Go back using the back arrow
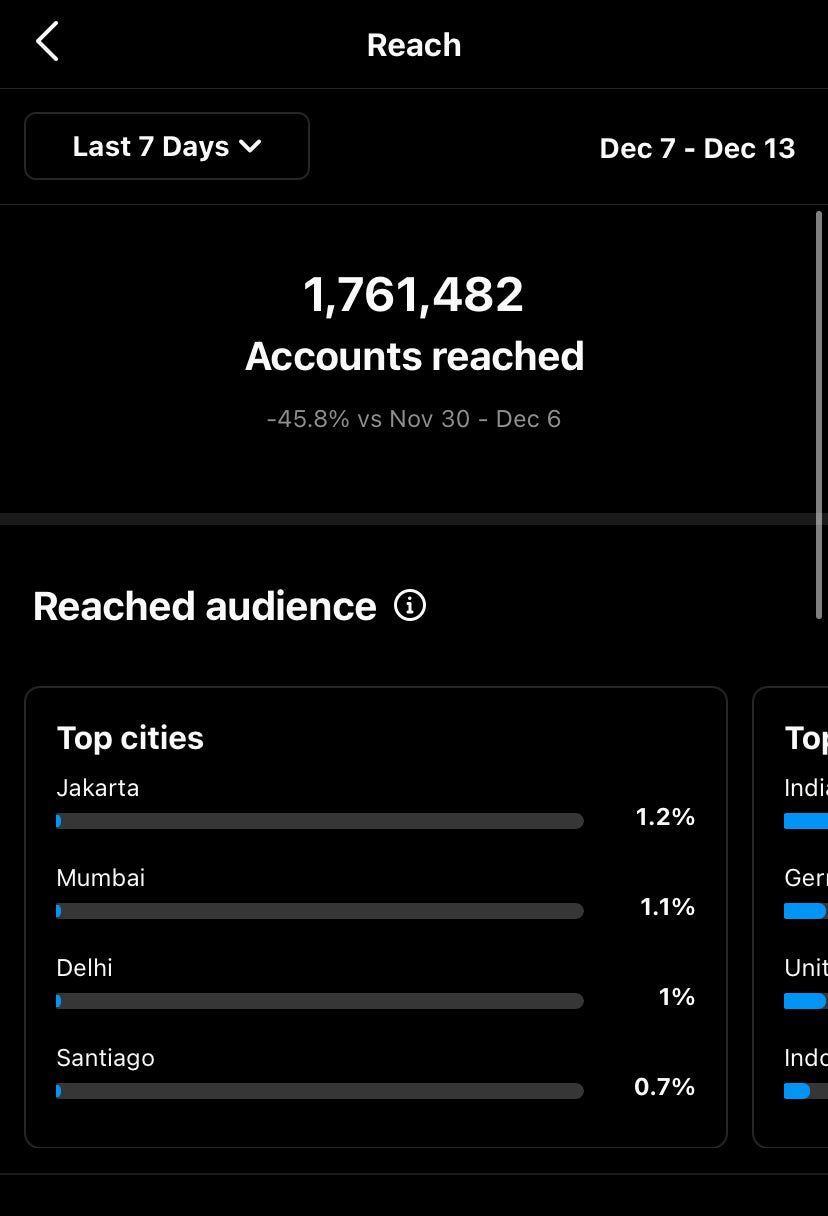The height and width of the screenshot is (1216, 828). (47, 43)
